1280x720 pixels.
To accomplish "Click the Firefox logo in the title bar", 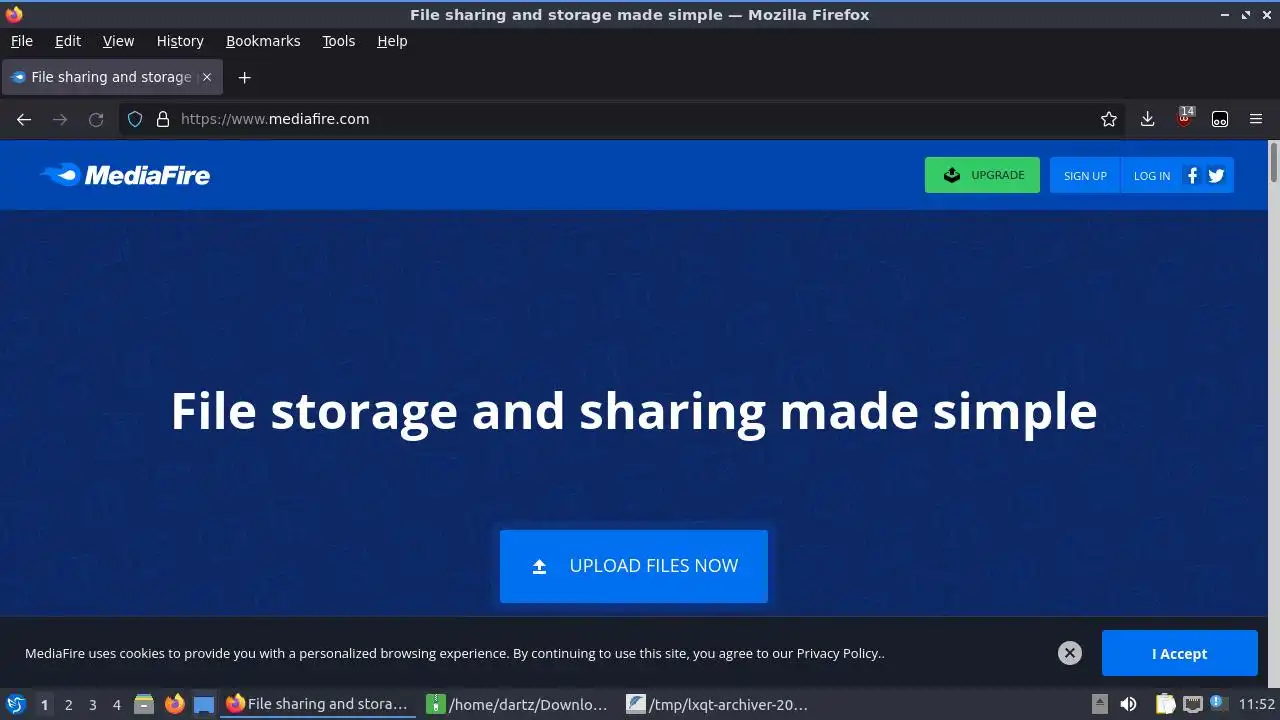I will point(13,14).
